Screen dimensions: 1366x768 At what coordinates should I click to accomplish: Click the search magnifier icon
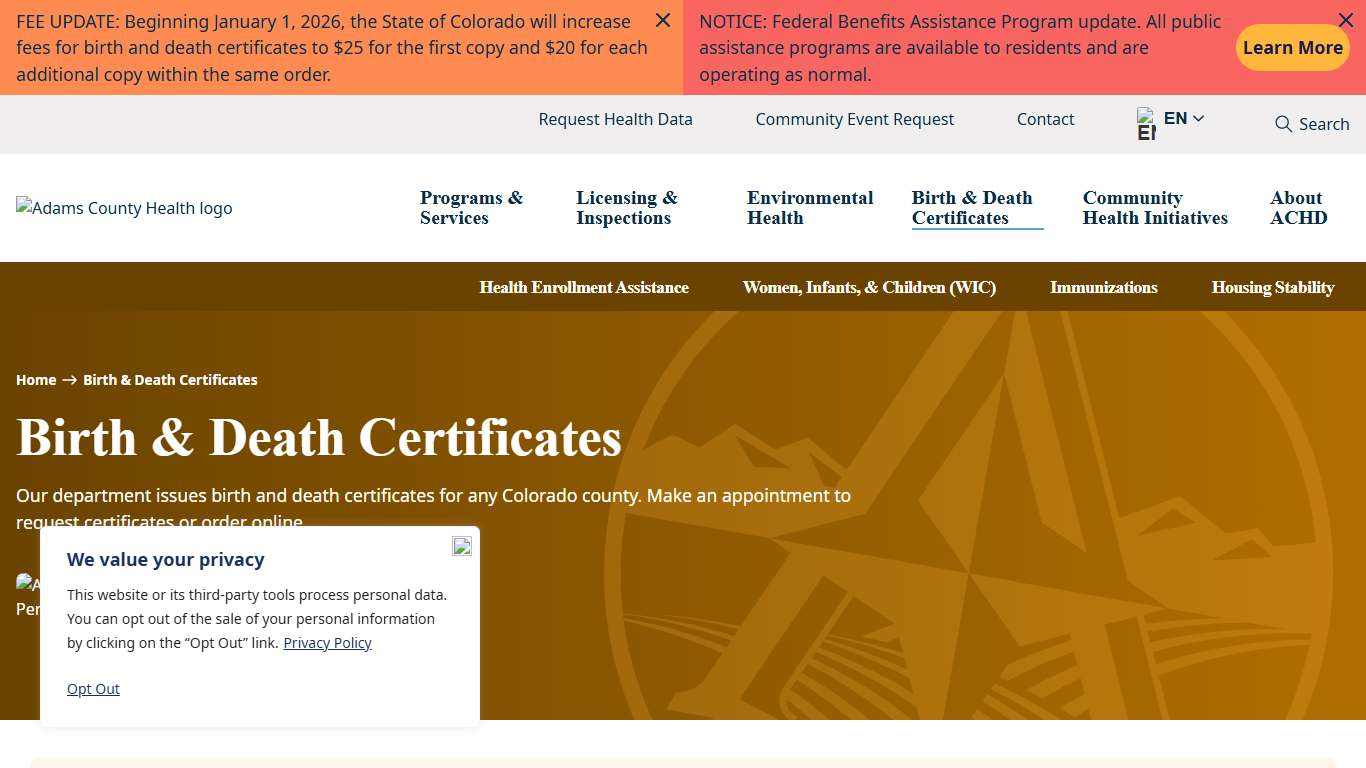click(x=1284, y=124)
